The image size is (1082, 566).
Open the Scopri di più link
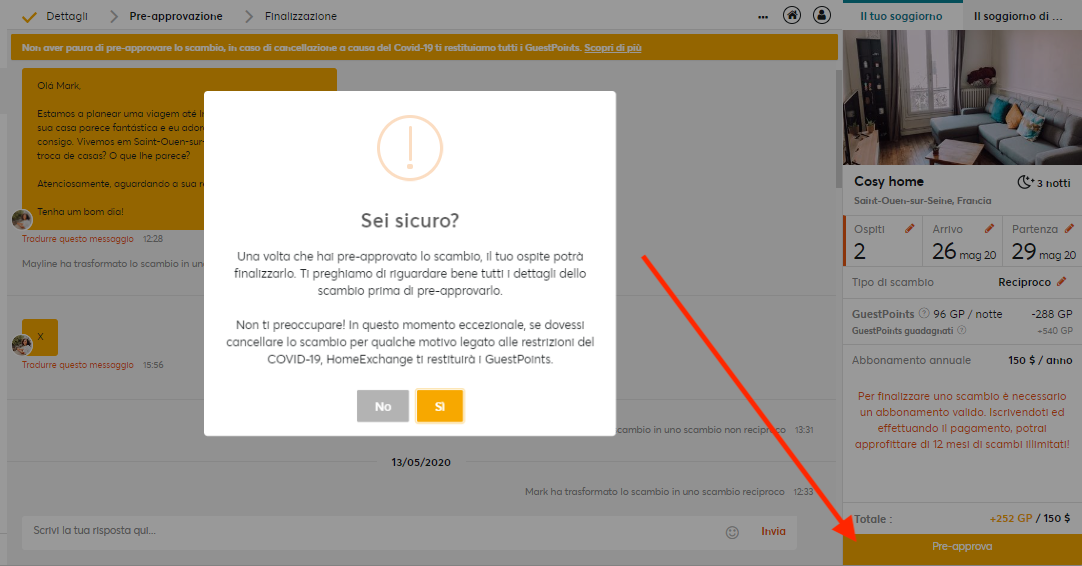pos(613,48)
